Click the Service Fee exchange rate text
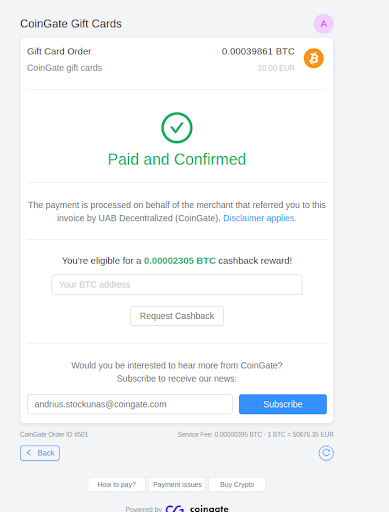 tap(255, 434)
